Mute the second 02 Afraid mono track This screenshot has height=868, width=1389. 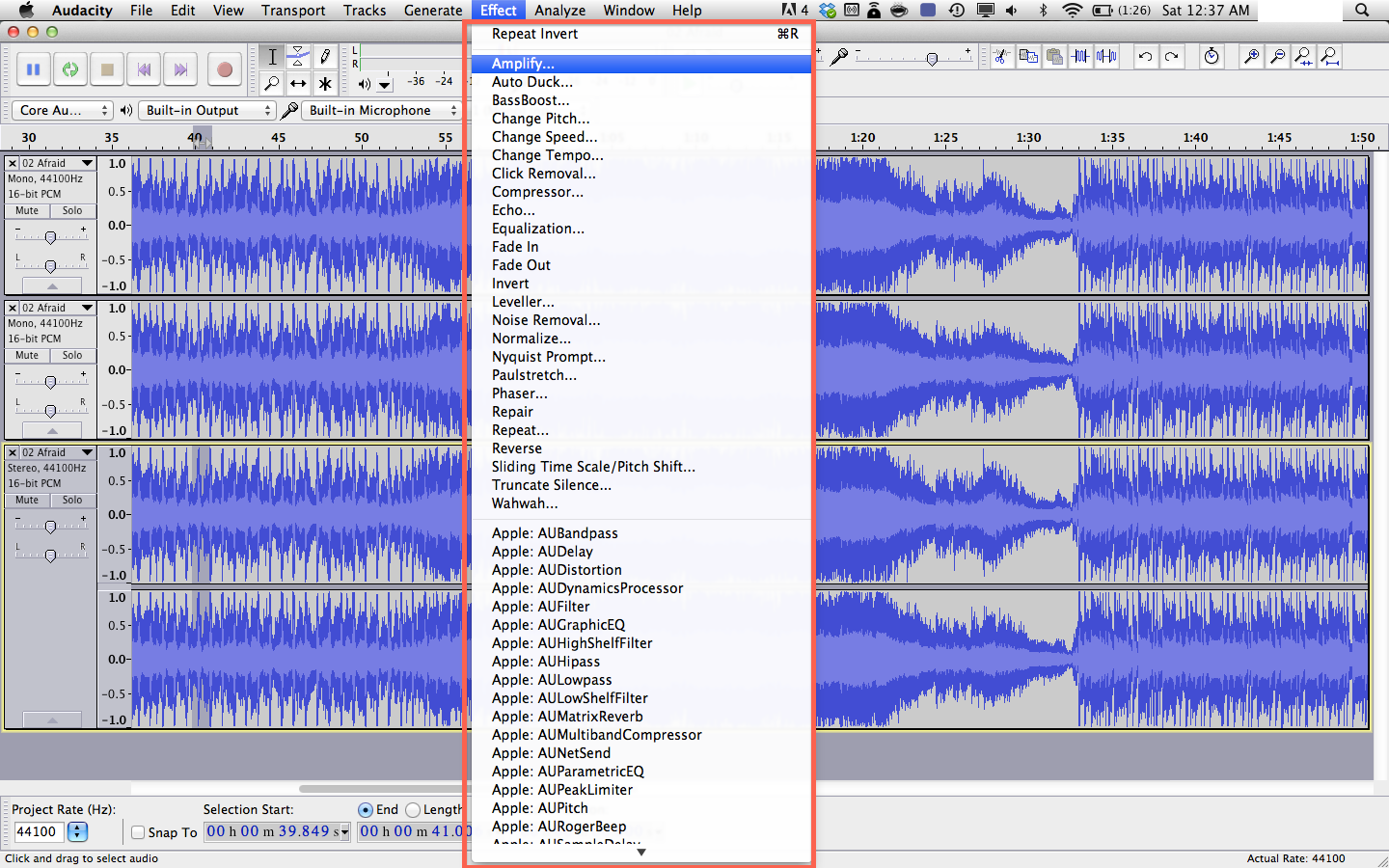click(x=27, y=355)
